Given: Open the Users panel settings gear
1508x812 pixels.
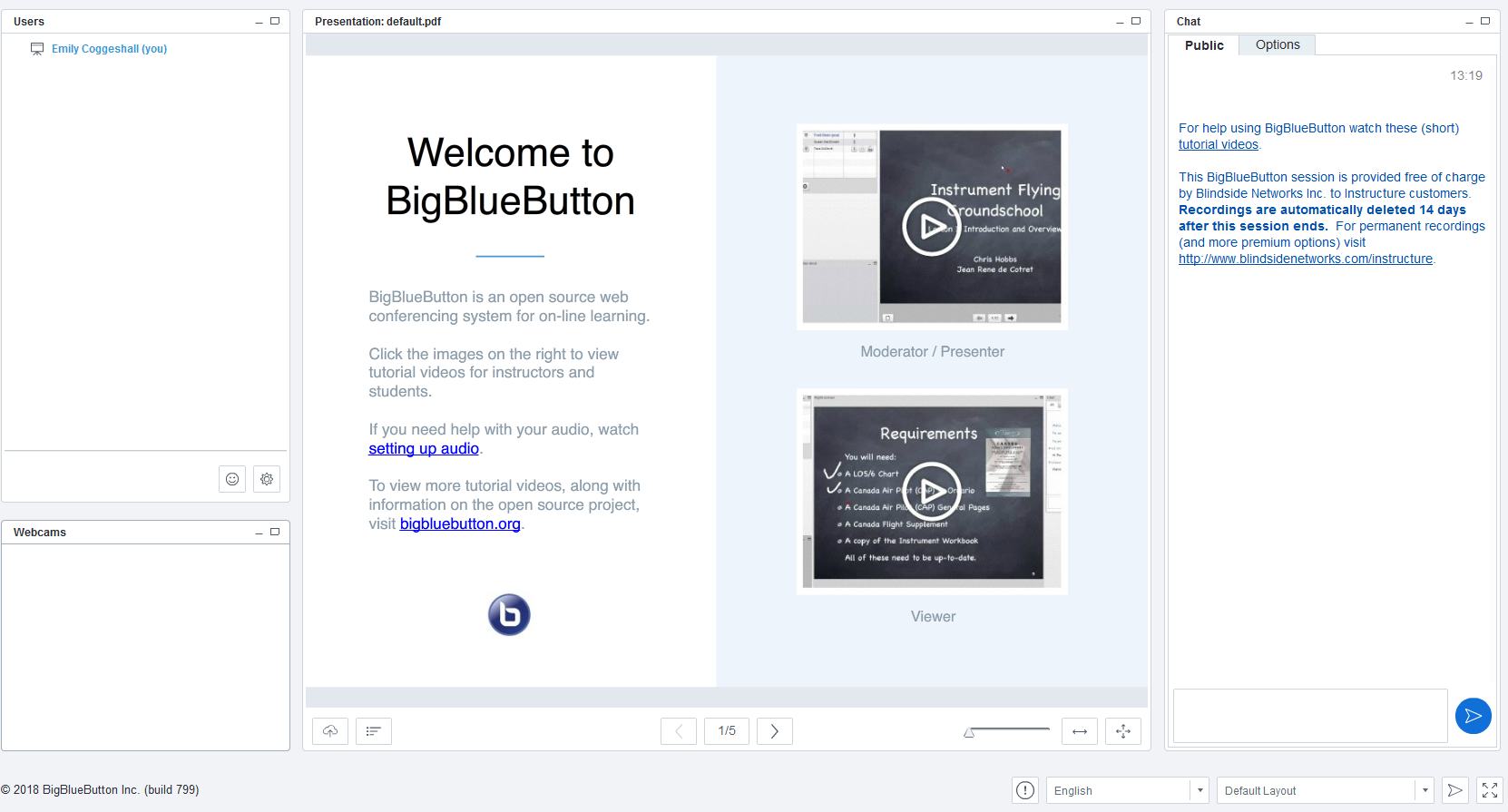Looking at the screenshot, I should coord(267,479).
